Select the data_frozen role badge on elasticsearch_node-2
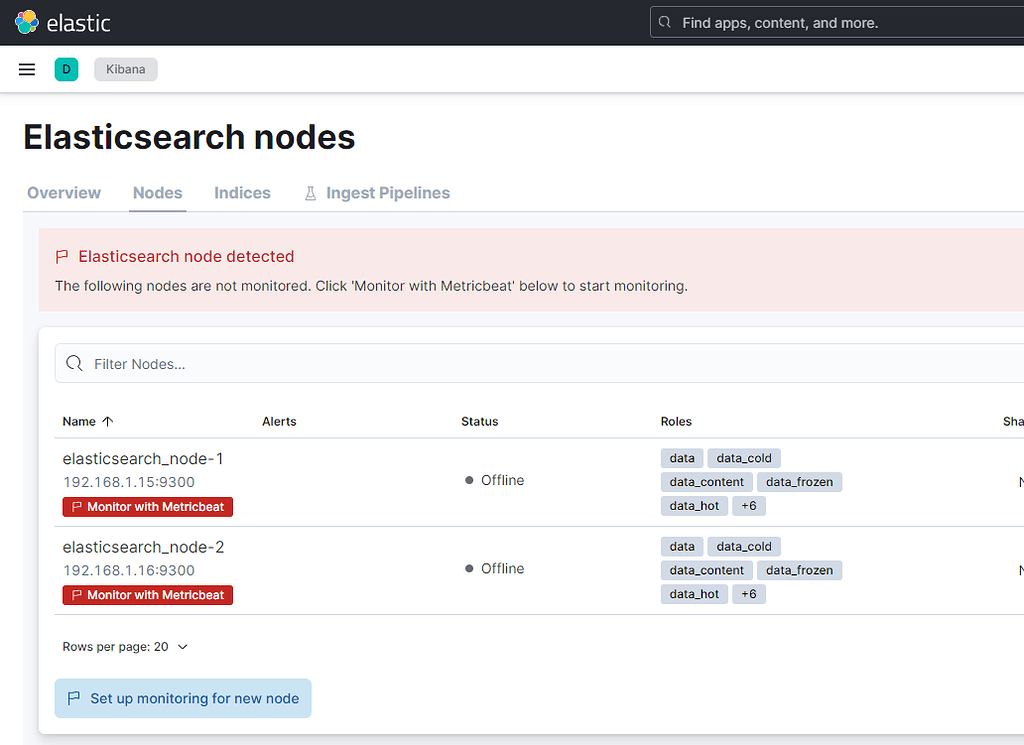The image size is (1024, 745). pos(799,570)
